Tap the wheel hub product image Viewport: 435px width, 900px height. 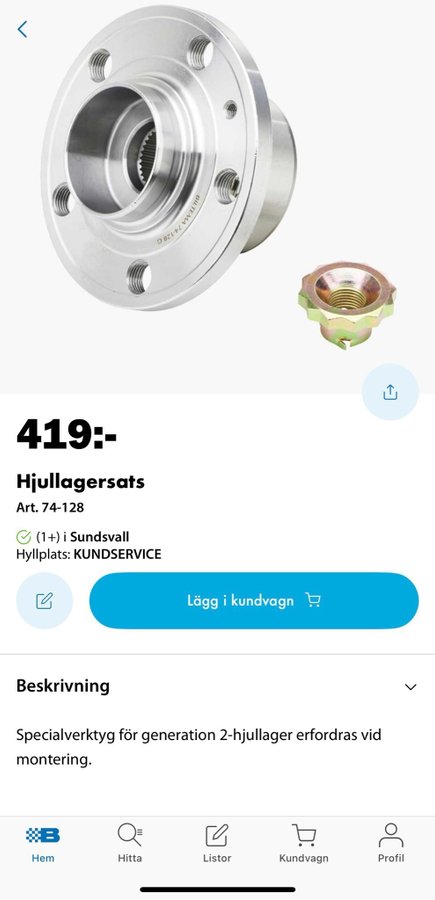coord(168,156)
